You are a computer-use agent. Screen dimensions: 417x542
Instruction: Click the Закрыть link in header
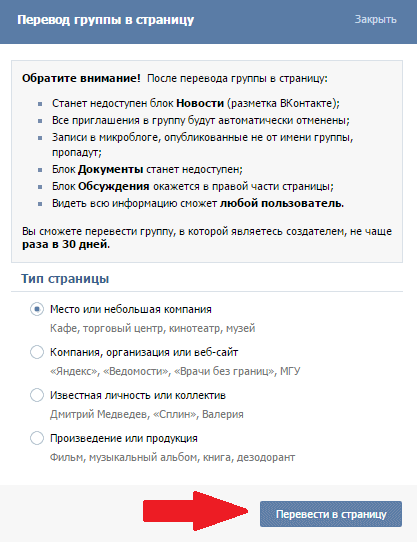[x=376, y=19]
